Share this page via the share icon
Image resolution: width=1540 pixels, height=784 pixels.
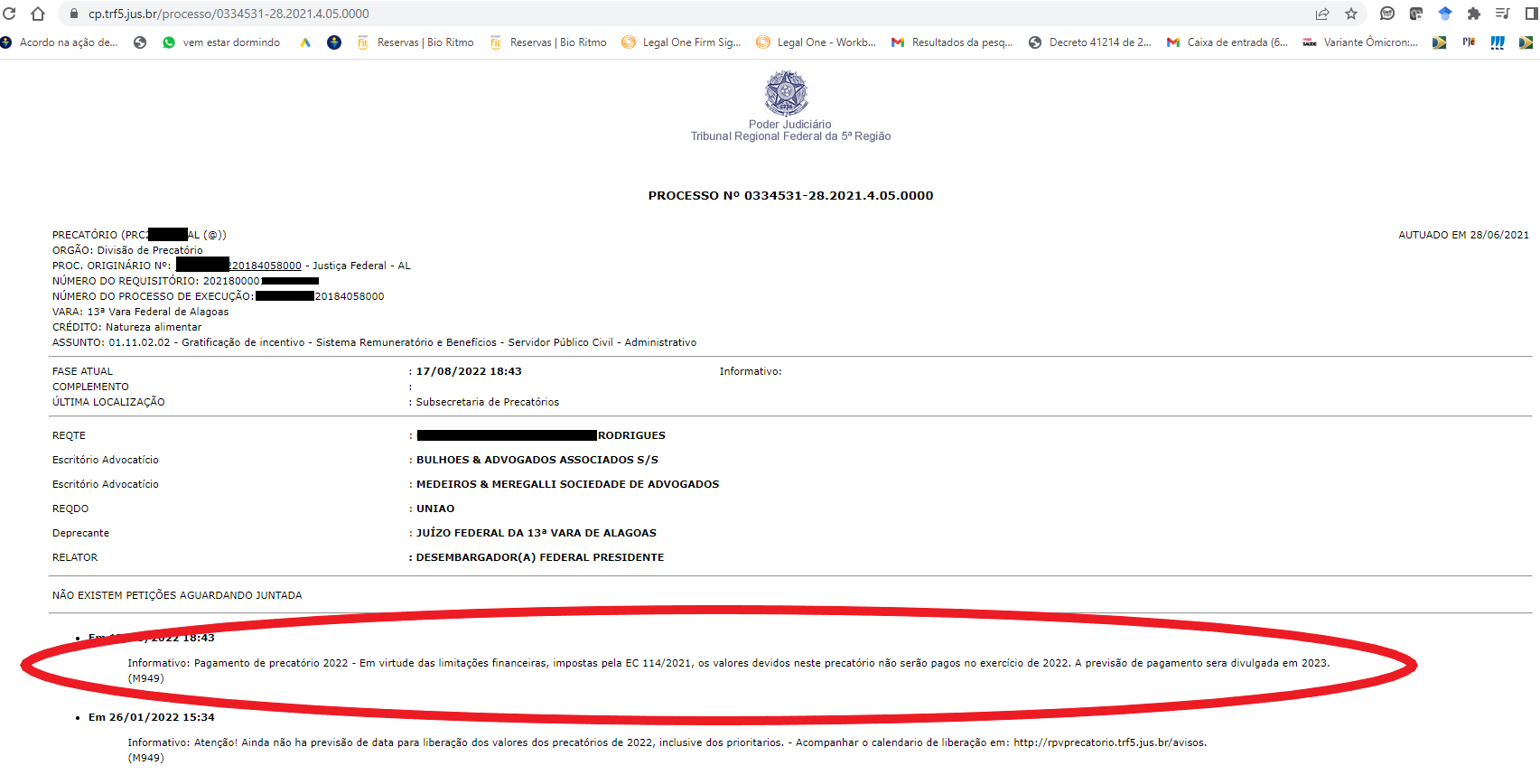(x=1322, y=14)
